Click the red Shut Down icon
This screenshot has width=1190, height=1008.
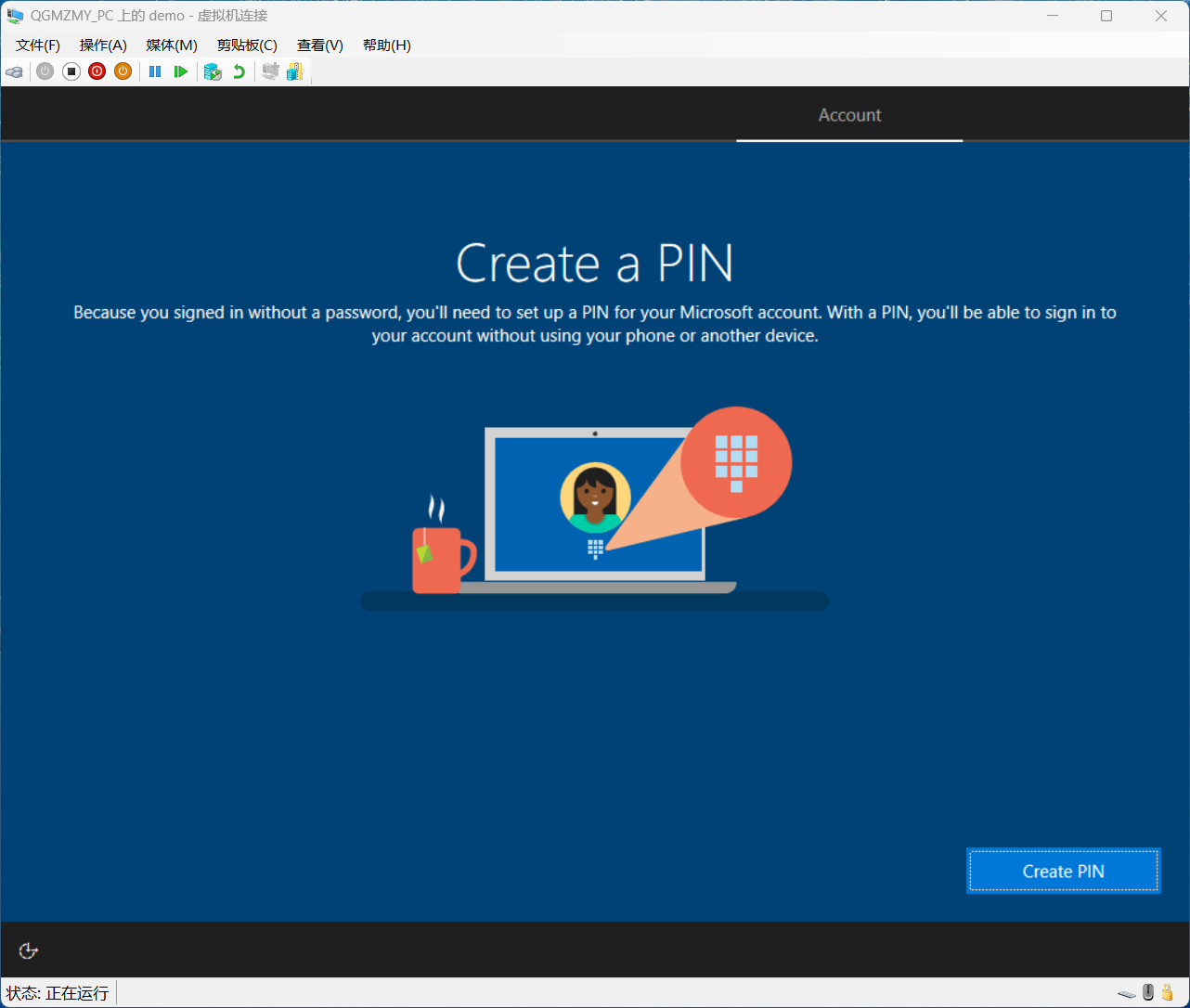97,71
